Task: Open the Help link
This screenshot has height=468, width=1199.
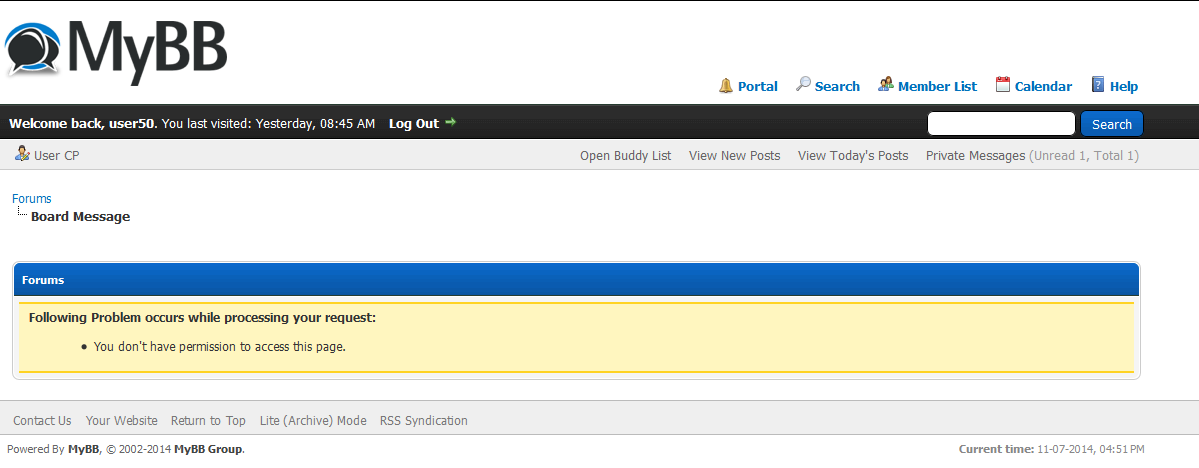Action: pos(1124,86)
